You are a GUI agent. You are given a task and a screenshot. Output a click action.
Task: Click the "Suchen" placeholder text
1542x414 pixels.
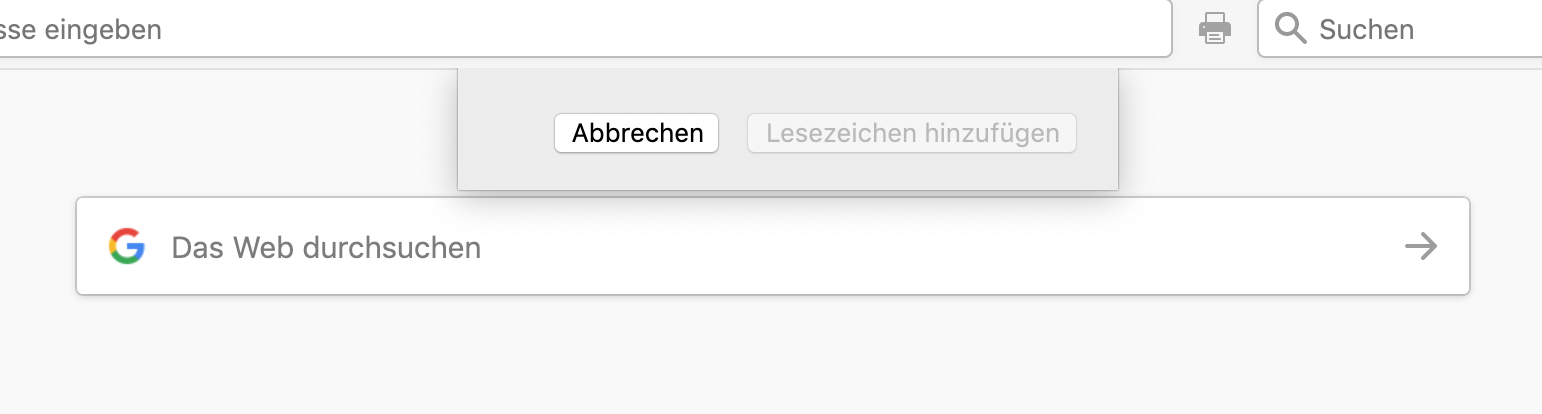tap(1366, 29)
